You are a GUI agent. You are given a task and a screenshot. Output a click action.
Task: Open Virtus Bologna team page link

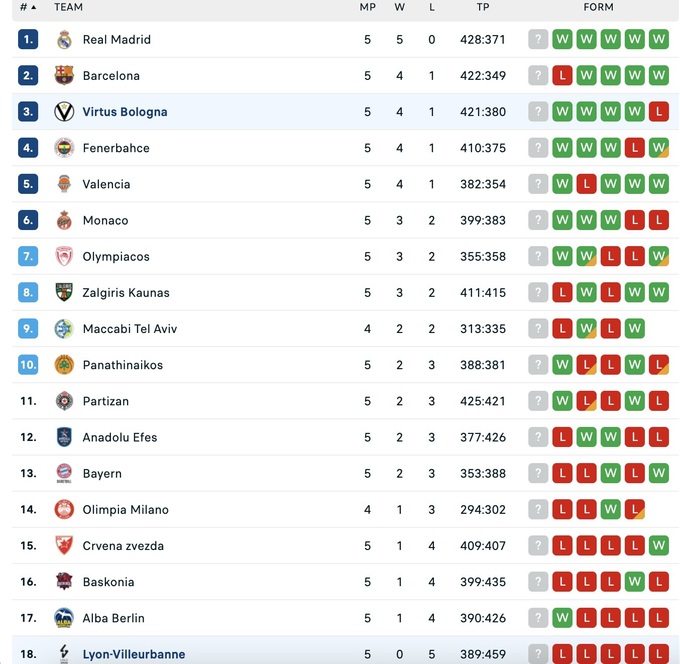125,112
